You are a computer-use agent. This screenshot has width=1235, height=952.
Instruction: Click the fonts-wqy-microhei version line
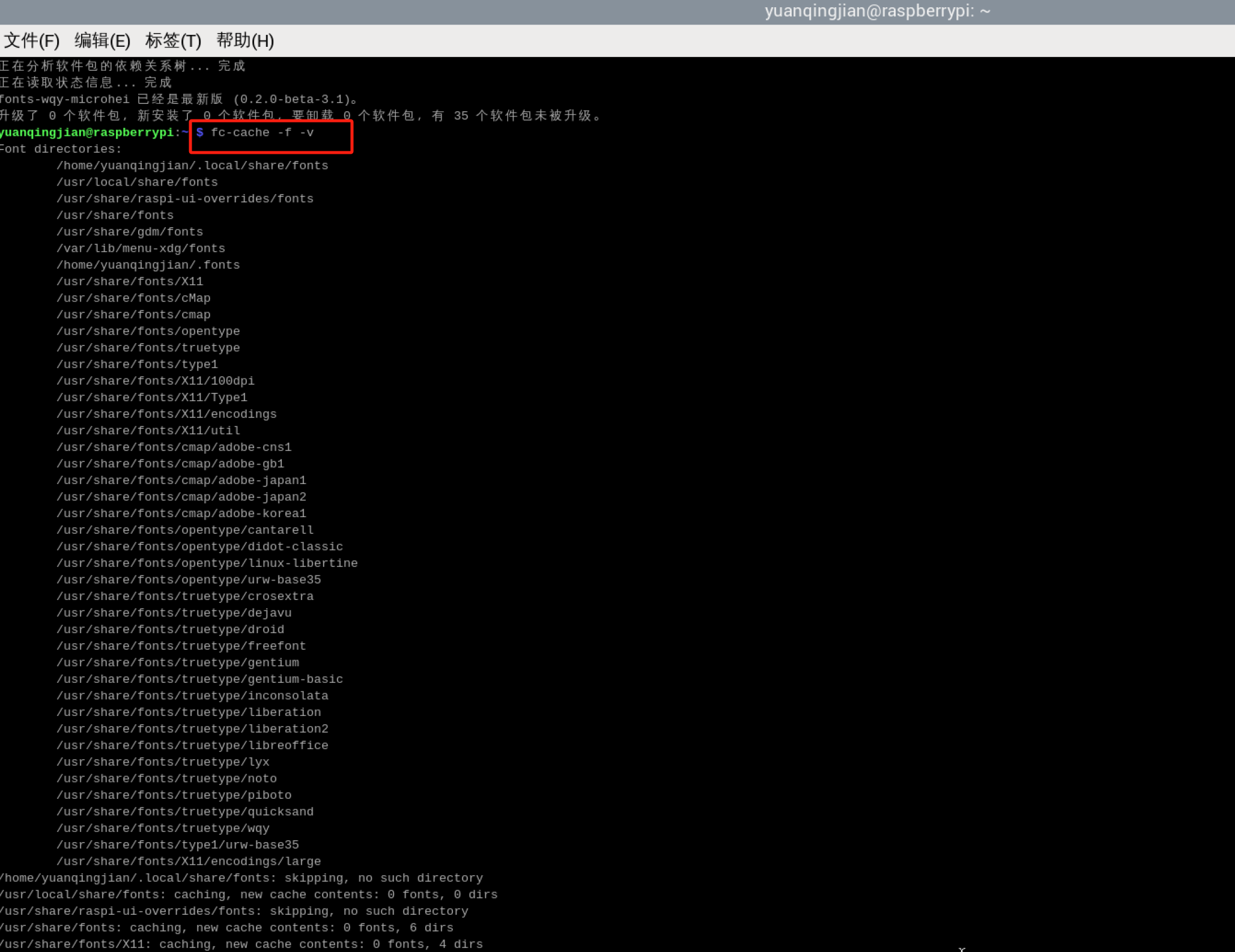point(179,99)
